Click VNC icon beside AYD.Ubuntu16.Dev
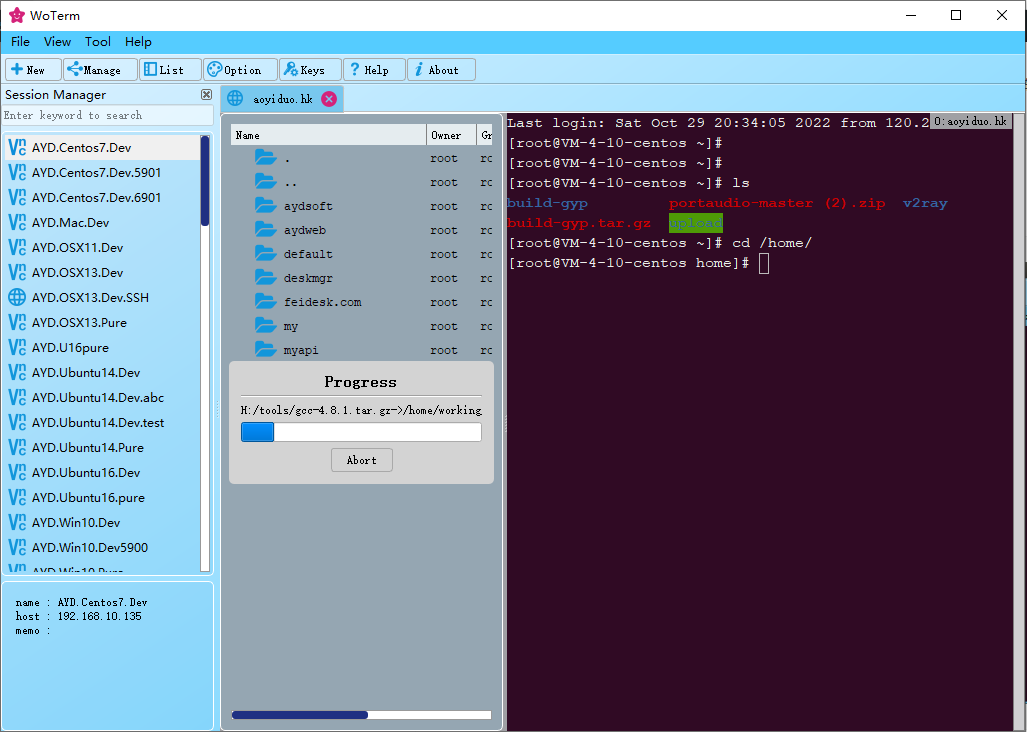This screenshot has height=732, width=1027. [17, 472]
